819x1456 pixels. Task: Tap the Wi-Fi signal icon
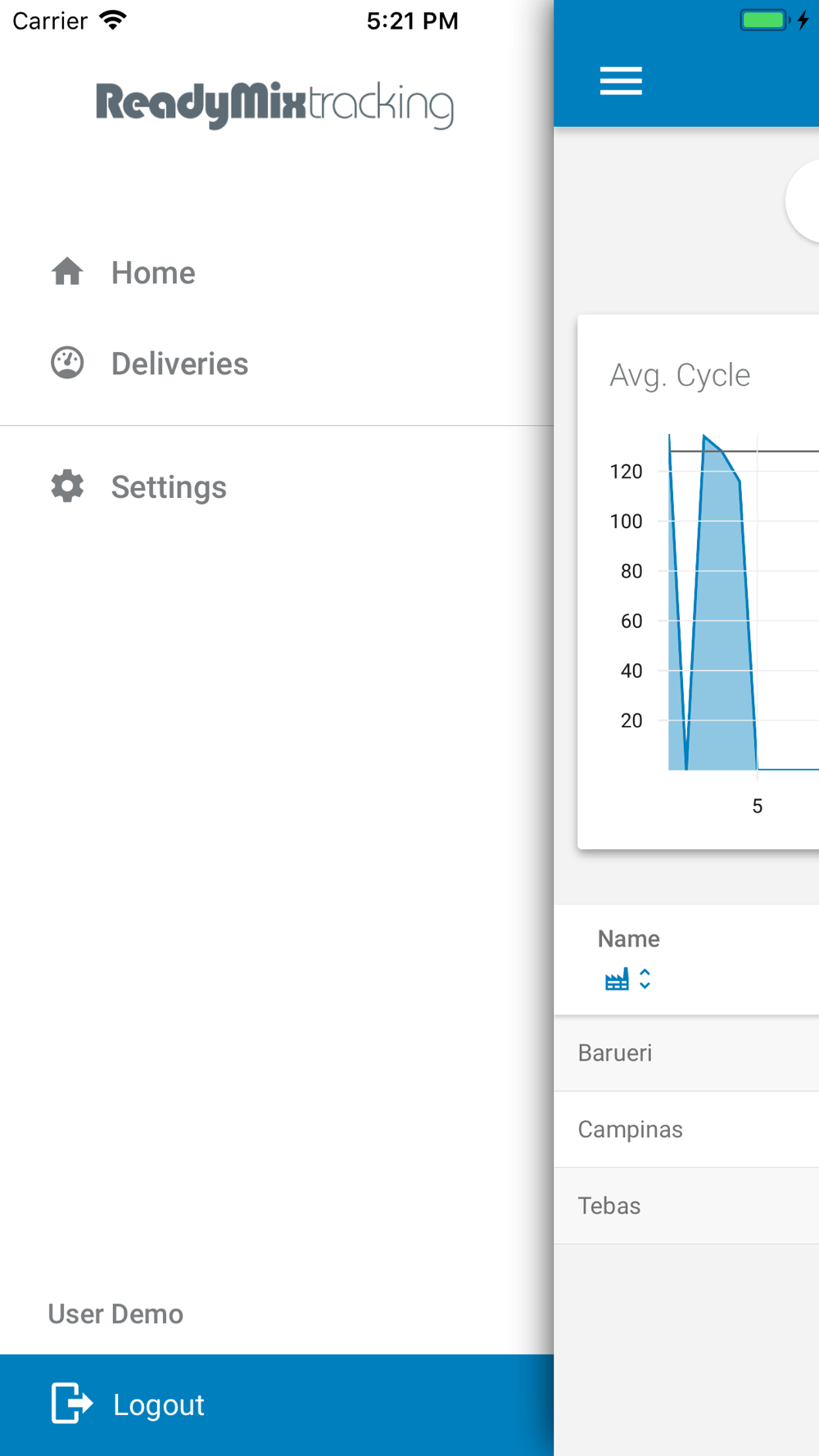click(113, 20)
